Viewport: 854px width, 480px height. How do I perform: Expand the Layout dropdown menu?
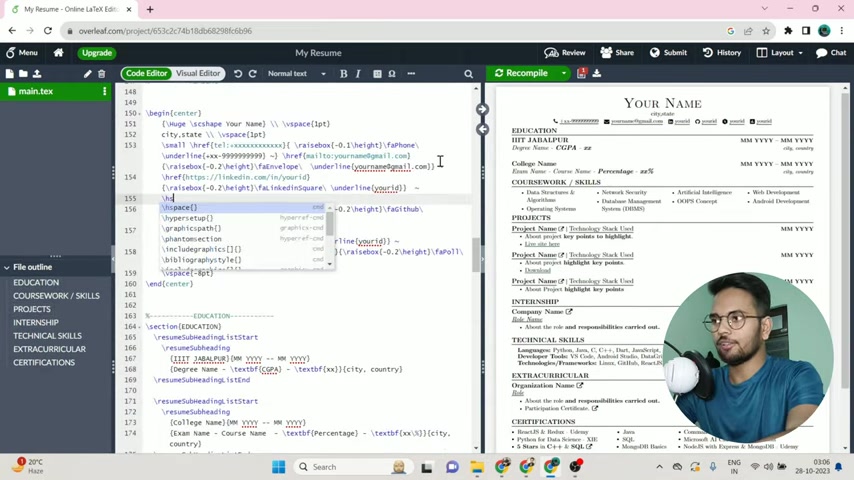(x=787, y=53)
